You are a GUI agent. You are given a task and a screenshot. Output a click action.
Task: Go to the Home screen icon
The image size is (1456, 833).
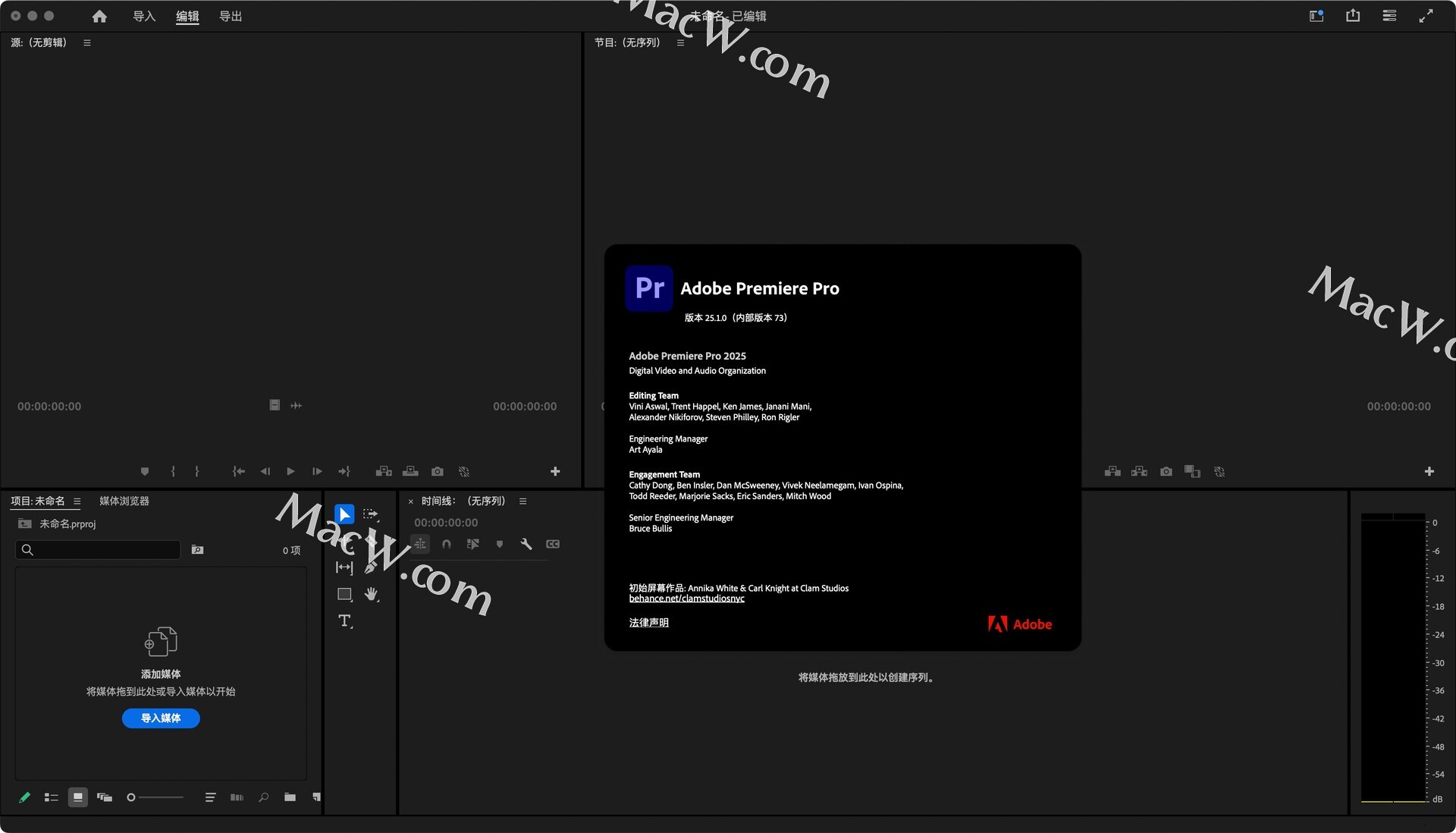(99, 16)
